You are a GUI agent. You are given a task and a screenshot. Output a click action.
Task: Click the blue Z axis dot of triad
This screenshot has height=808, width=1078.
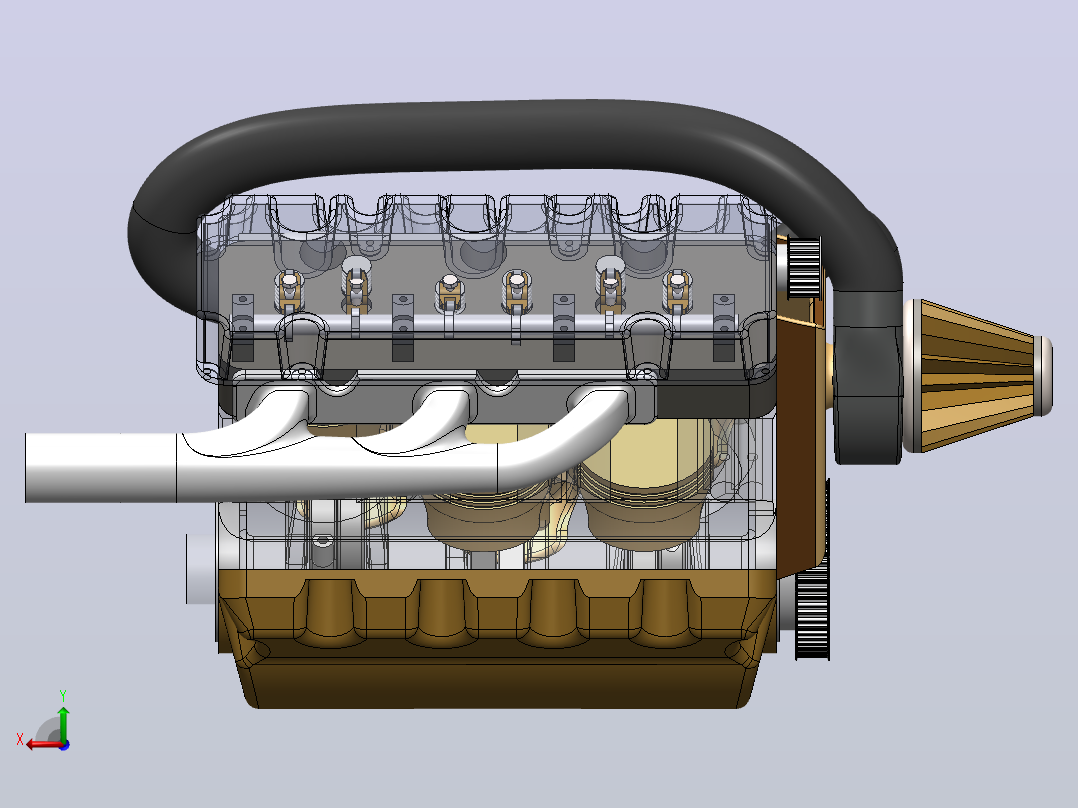coord(65,745)
